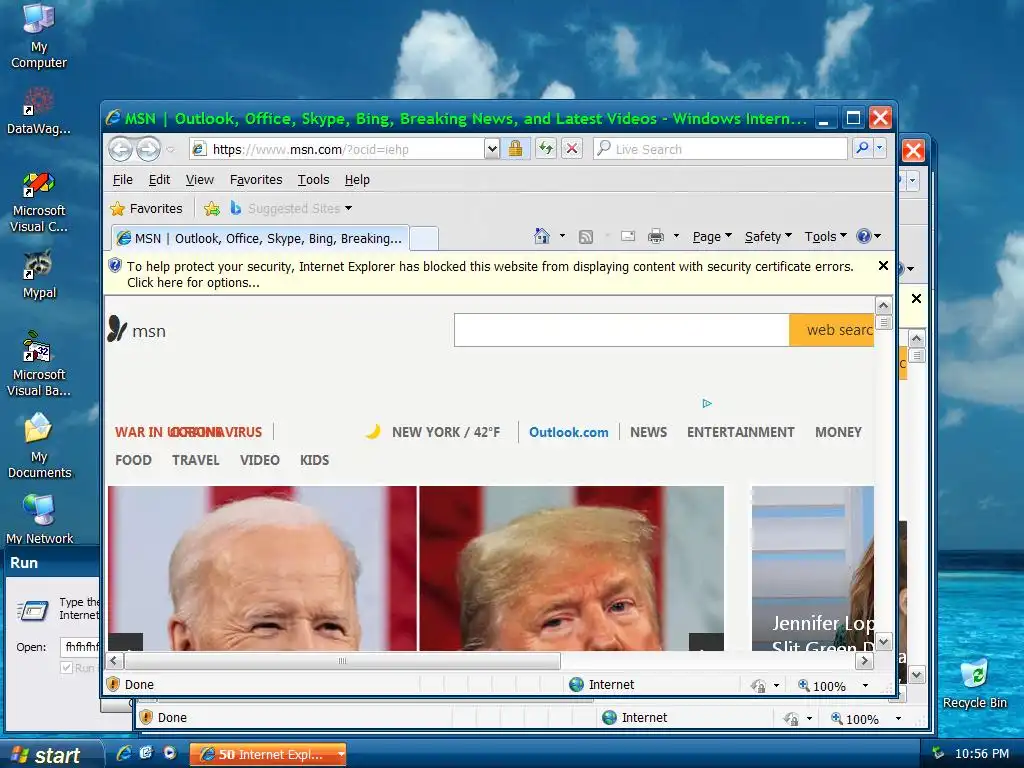Click the Live Search magnifier button
Viewport: 1024px width, 768px height.
[x=862, y=148]
